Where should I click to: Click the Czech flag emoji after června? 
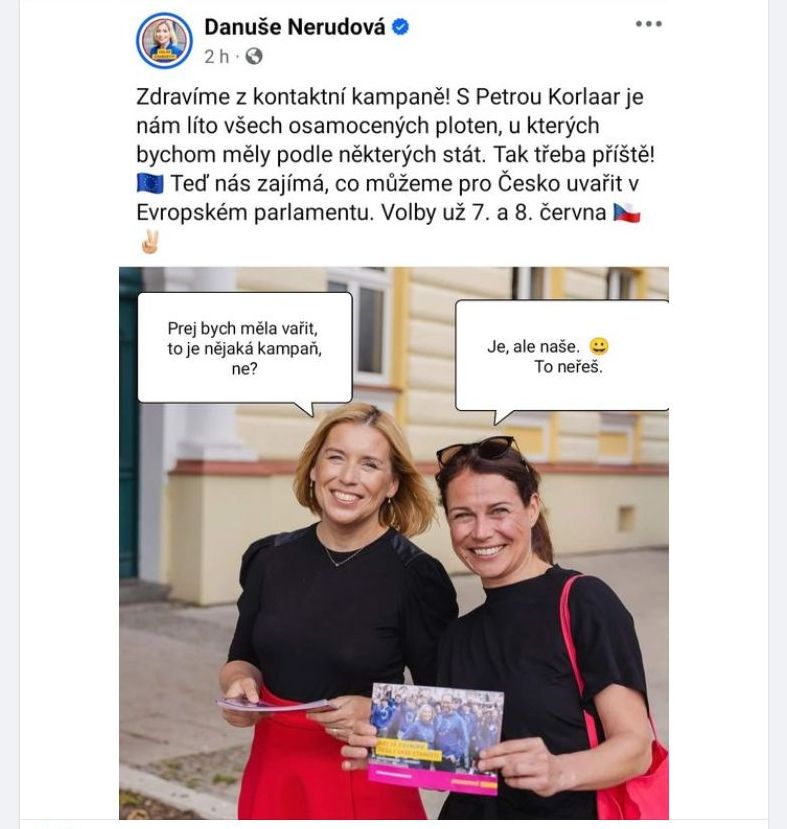(627, 213)
